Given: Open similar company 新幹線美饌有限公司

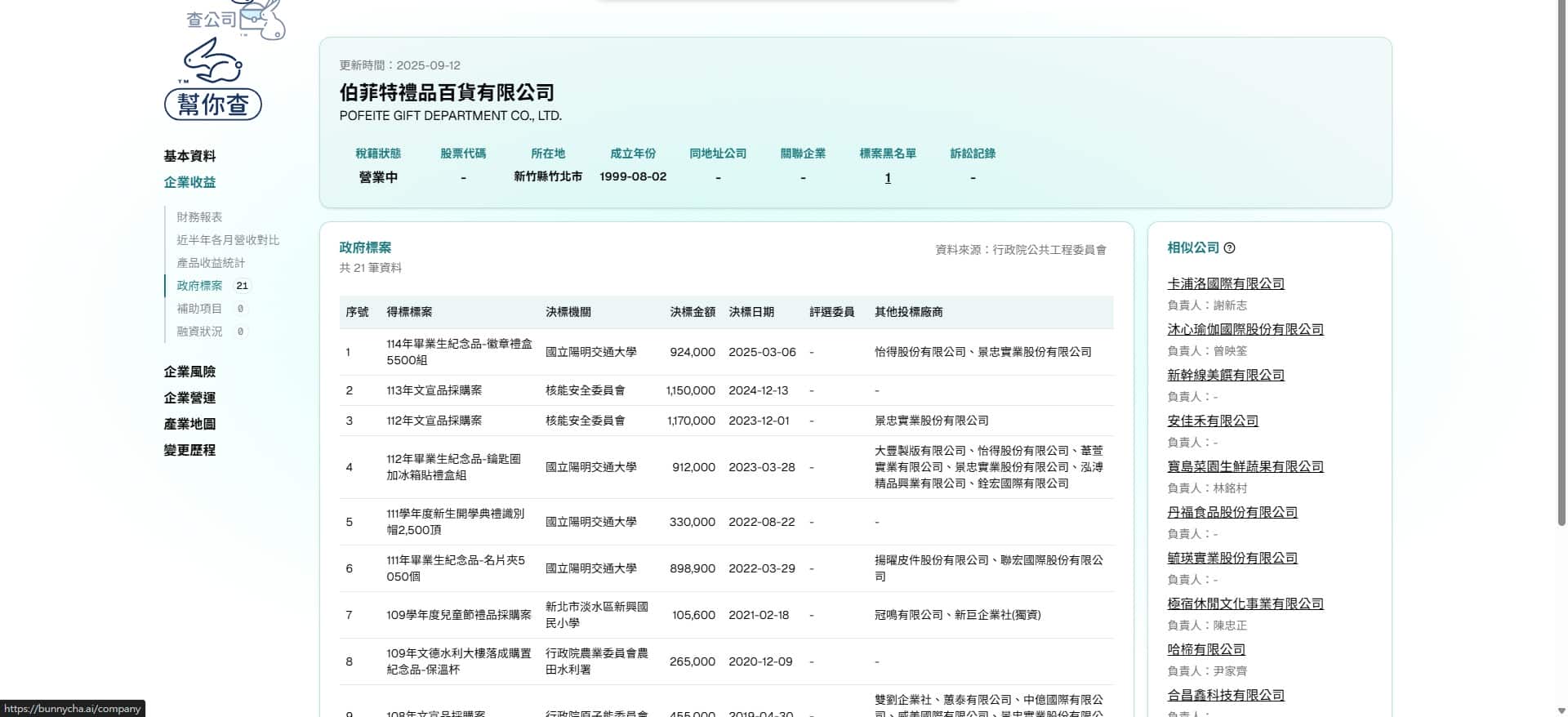Looking at the screenshot, I should click(1225, 375).
